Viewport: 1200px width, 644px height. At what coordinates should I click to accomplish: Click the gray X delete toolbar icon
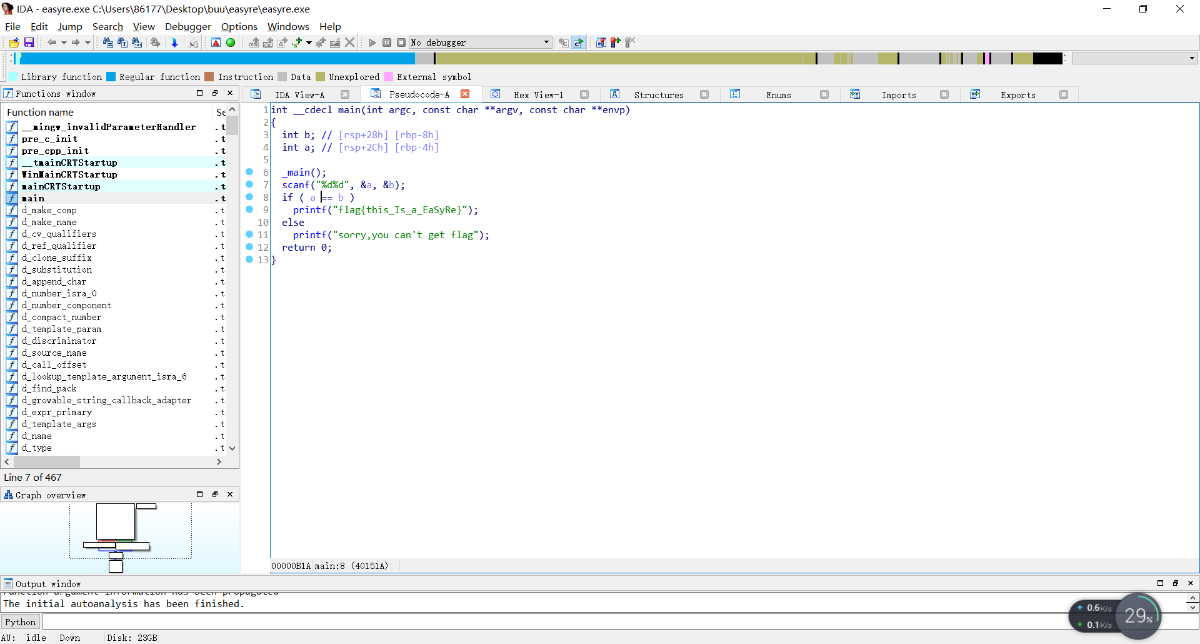(x=350, y=43)
